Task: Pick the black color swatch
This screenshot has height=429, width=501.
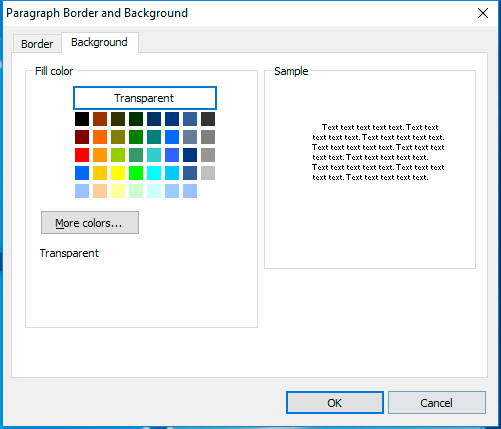Action: click(x=82, y=119)
